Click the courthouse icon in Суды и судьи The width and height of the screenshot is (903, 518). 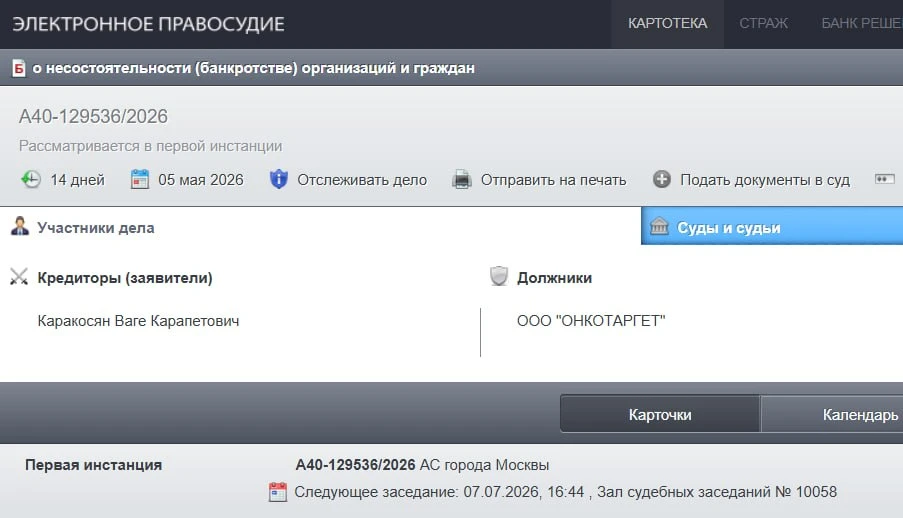[659, 226]
